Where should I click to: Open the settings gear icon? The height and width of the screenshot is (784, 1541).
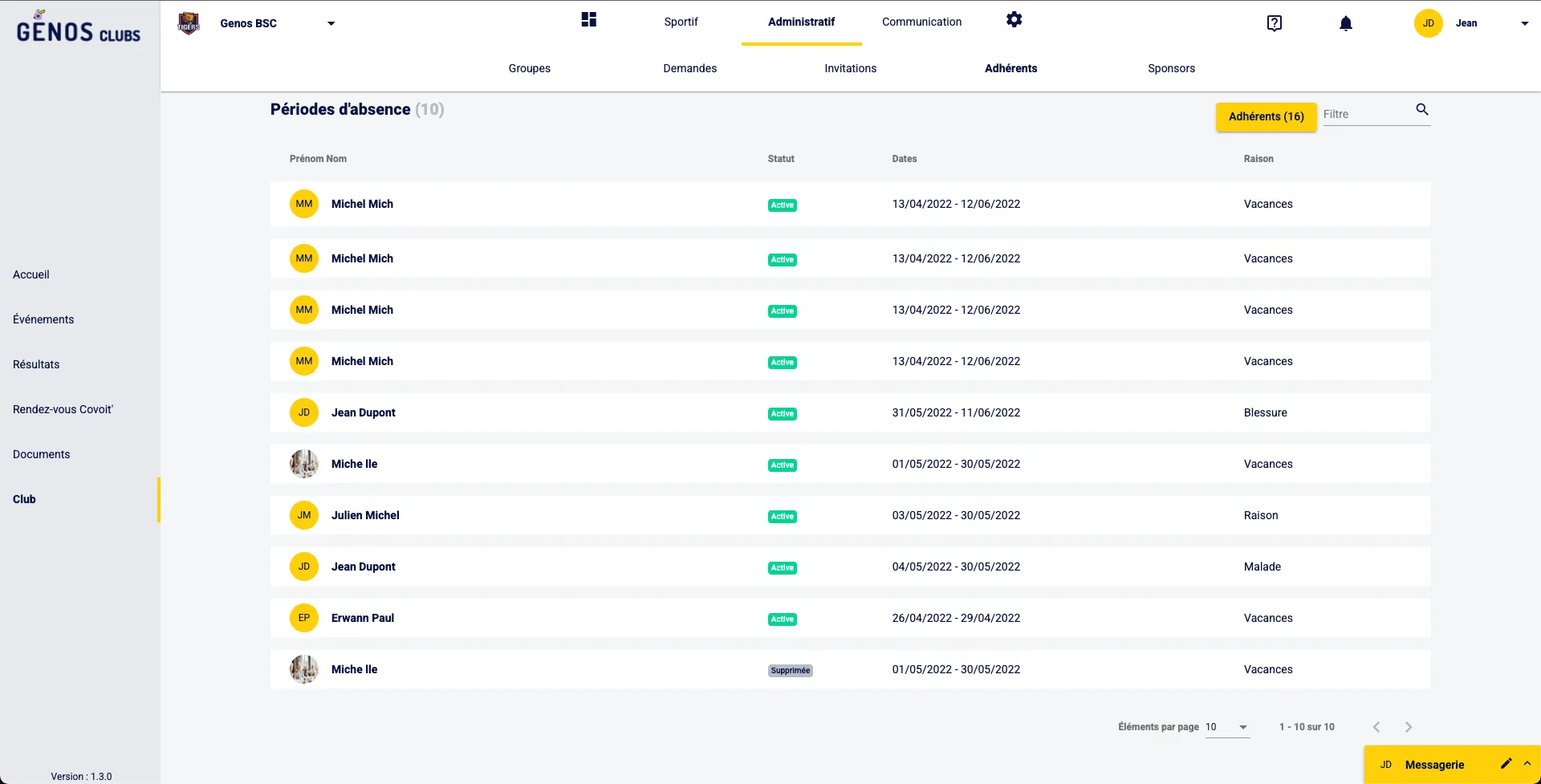tap(1014, 20)
